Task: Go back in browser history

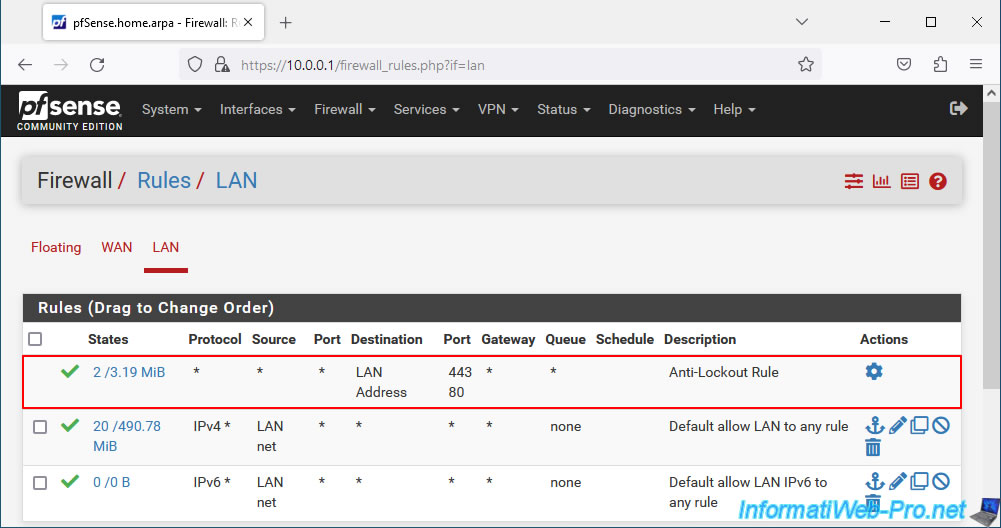Action: [x=25, y=64]
